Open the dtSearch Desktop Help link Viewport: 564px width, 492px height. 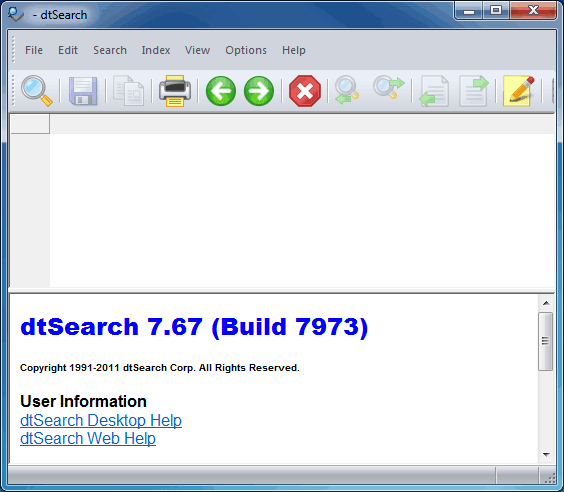click(x=101, y=420)
